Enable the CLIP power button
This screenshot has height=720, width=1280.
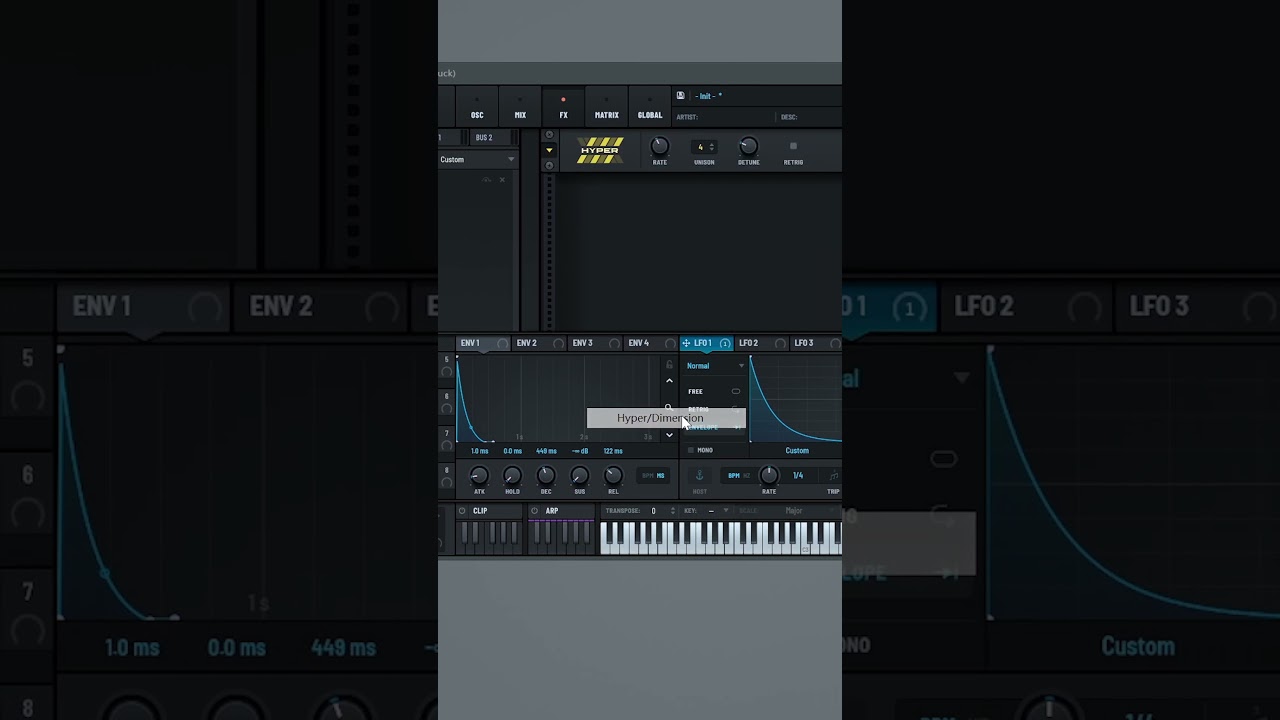[x=462, y=511]
